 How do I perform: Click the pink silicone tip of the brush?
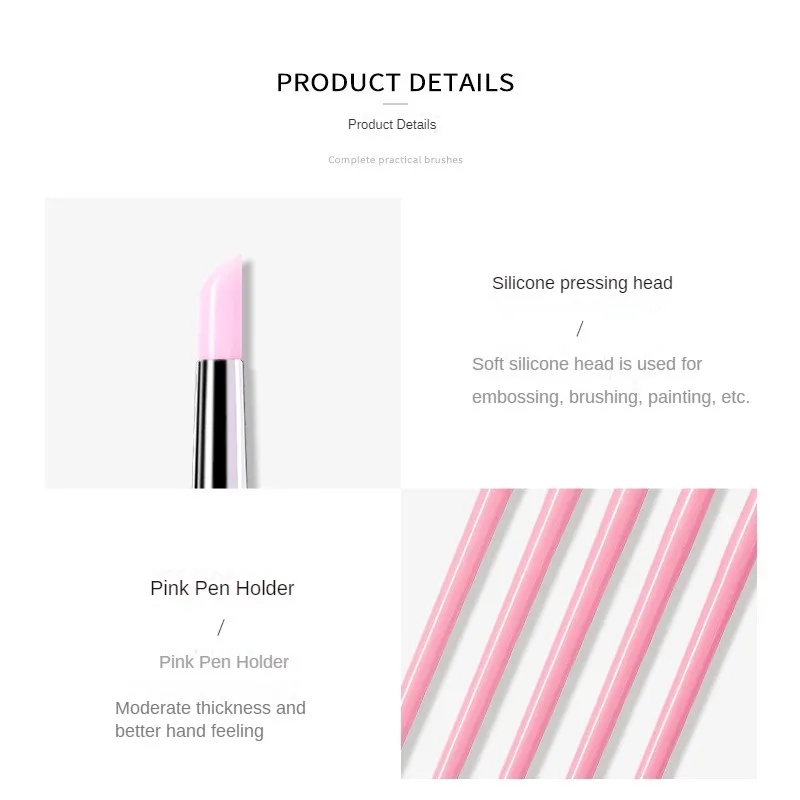(x=220, y=309)
